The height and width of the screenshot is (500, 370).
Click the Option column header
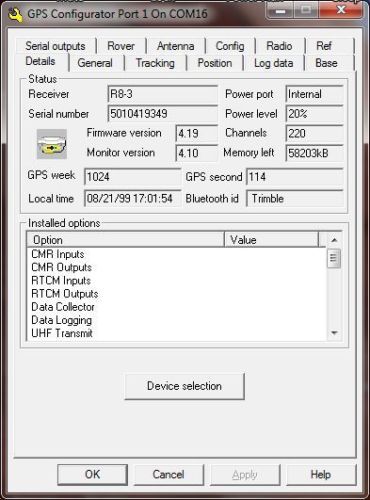pos(126,240)
